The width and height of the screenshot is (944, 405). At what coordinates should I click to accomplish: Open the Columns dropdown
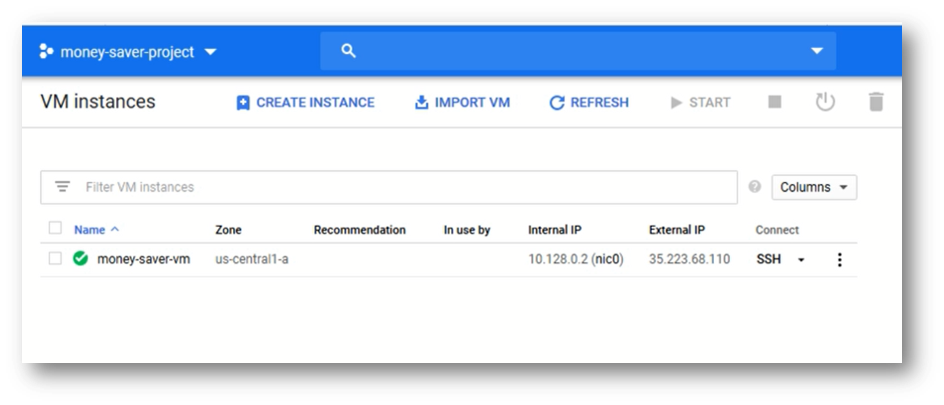814,187
